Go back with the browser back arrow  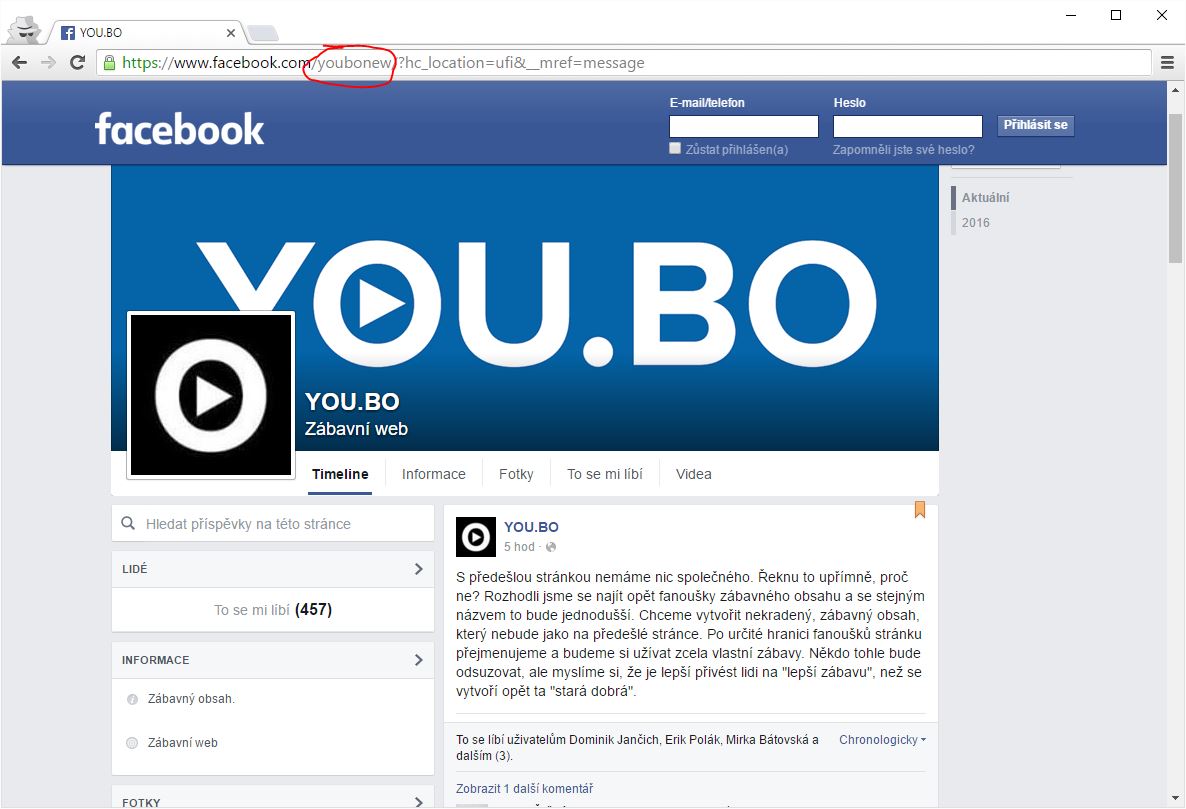point(20,63)
